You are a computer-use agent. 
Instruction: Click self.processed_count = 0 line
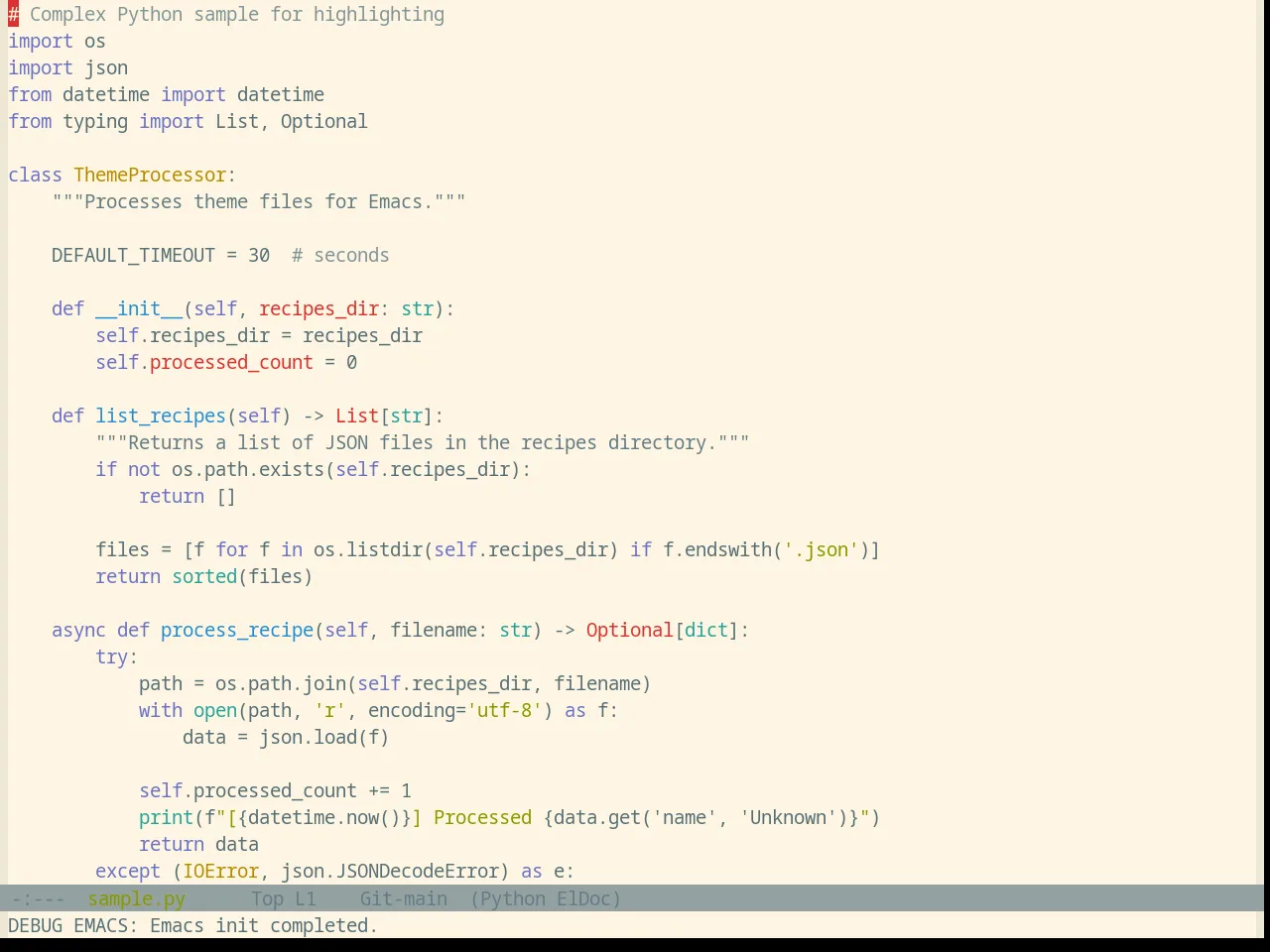tap(226, 362)
